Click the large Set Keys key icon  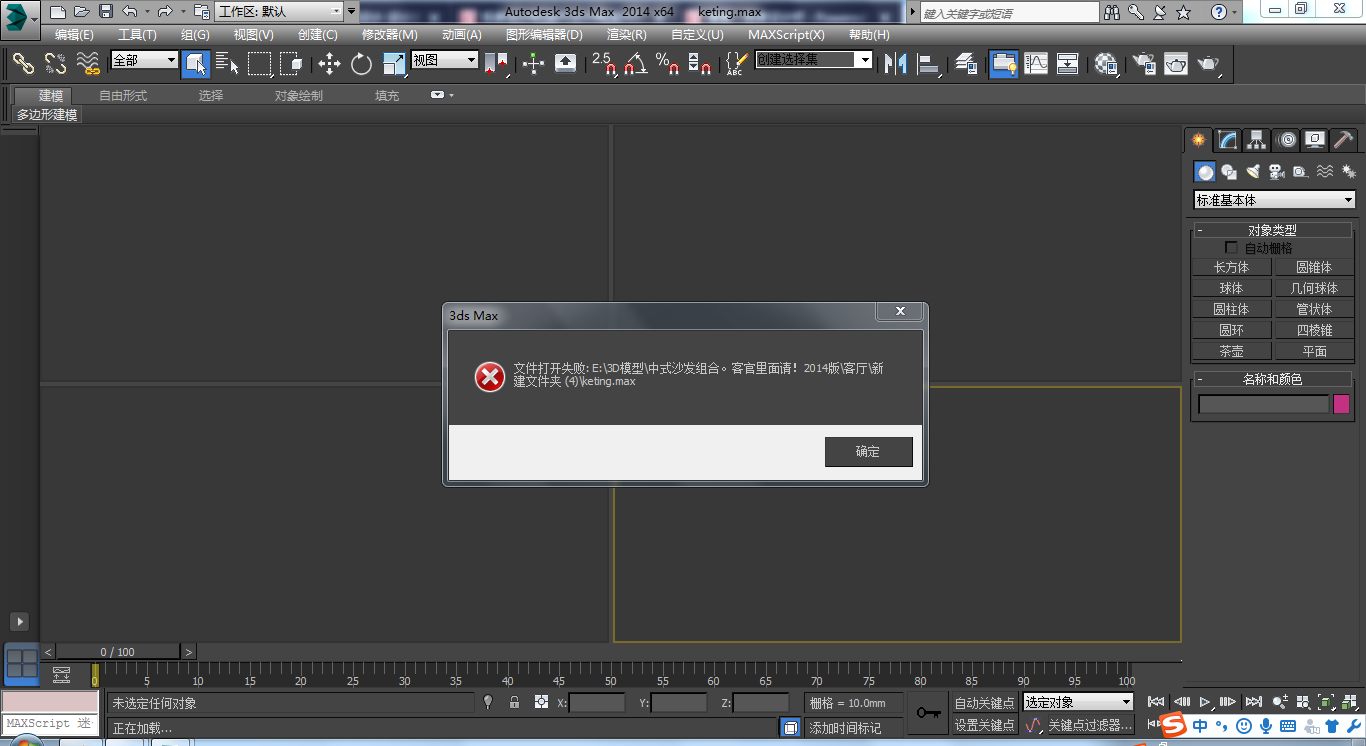tap(928, 713)
